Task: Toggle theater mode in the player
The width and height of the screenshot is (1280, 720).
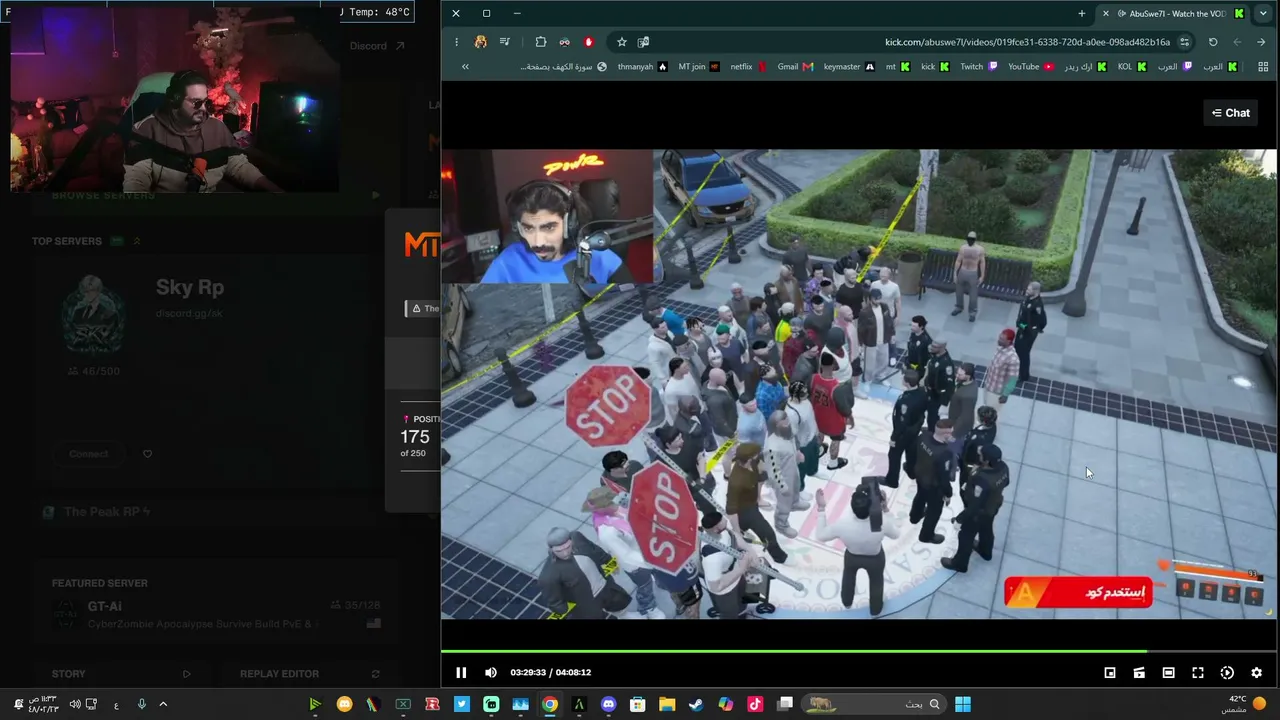Action: pos(1168,673)
